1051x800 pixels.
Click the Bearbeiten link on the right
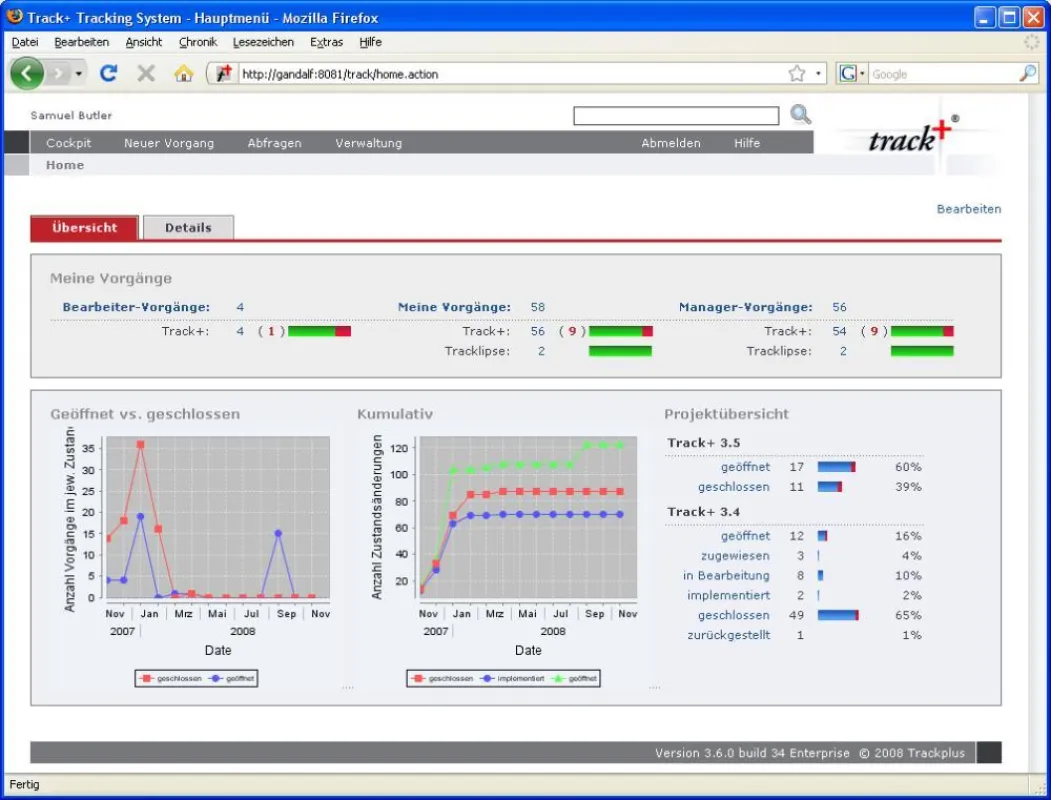click(969, 209)
